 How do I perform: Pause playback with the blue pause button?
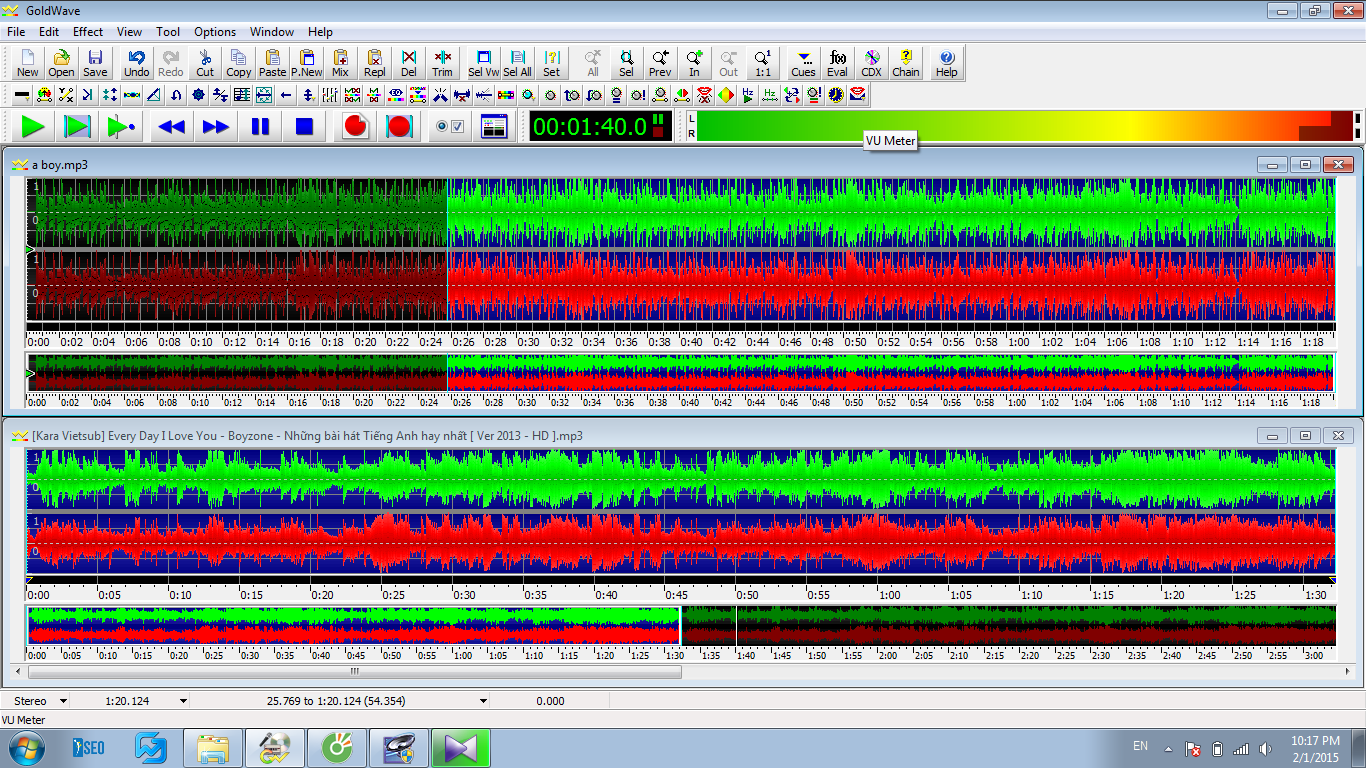(260, 127)
